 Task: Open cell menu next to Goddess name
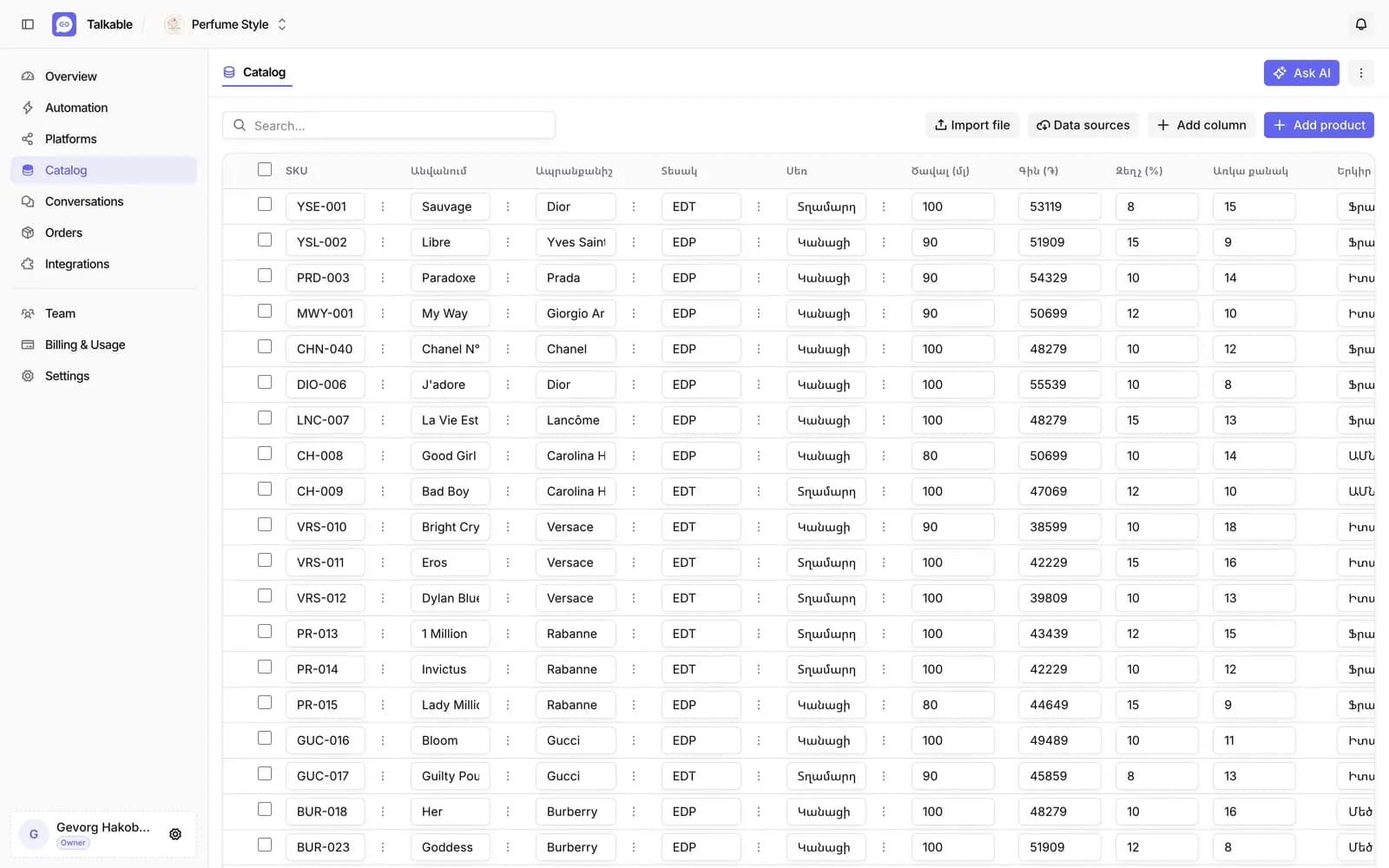[508, 847]
